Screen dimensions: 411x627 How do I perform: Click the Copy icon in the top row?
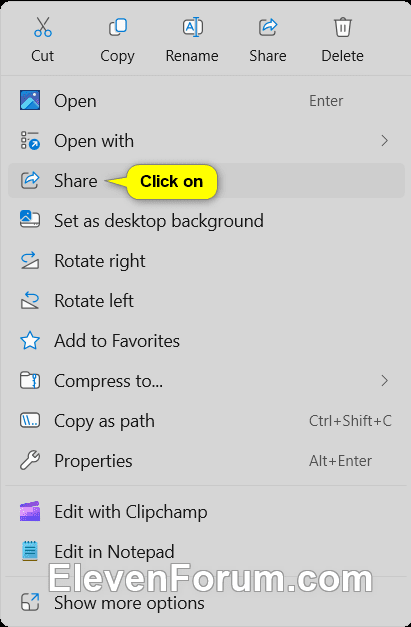pyautogui.click(x=118, y=27)
